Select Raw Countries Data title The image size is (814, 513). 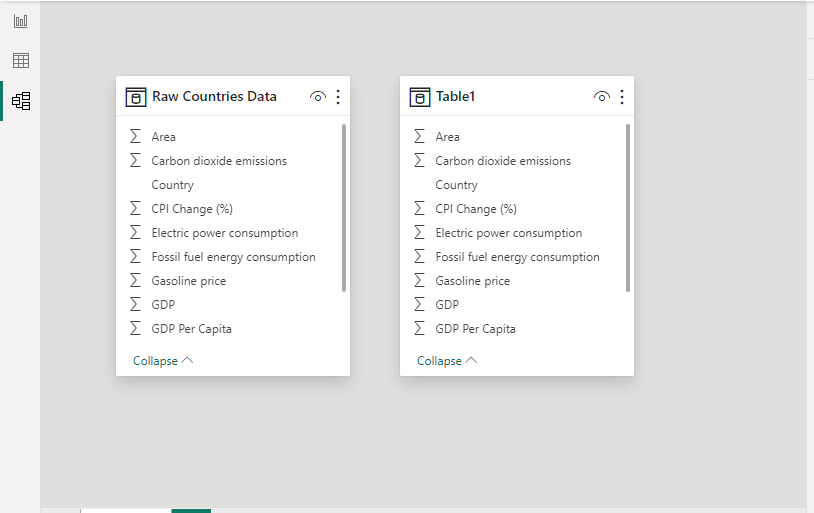pyautogui.click(x=214, y=97)
